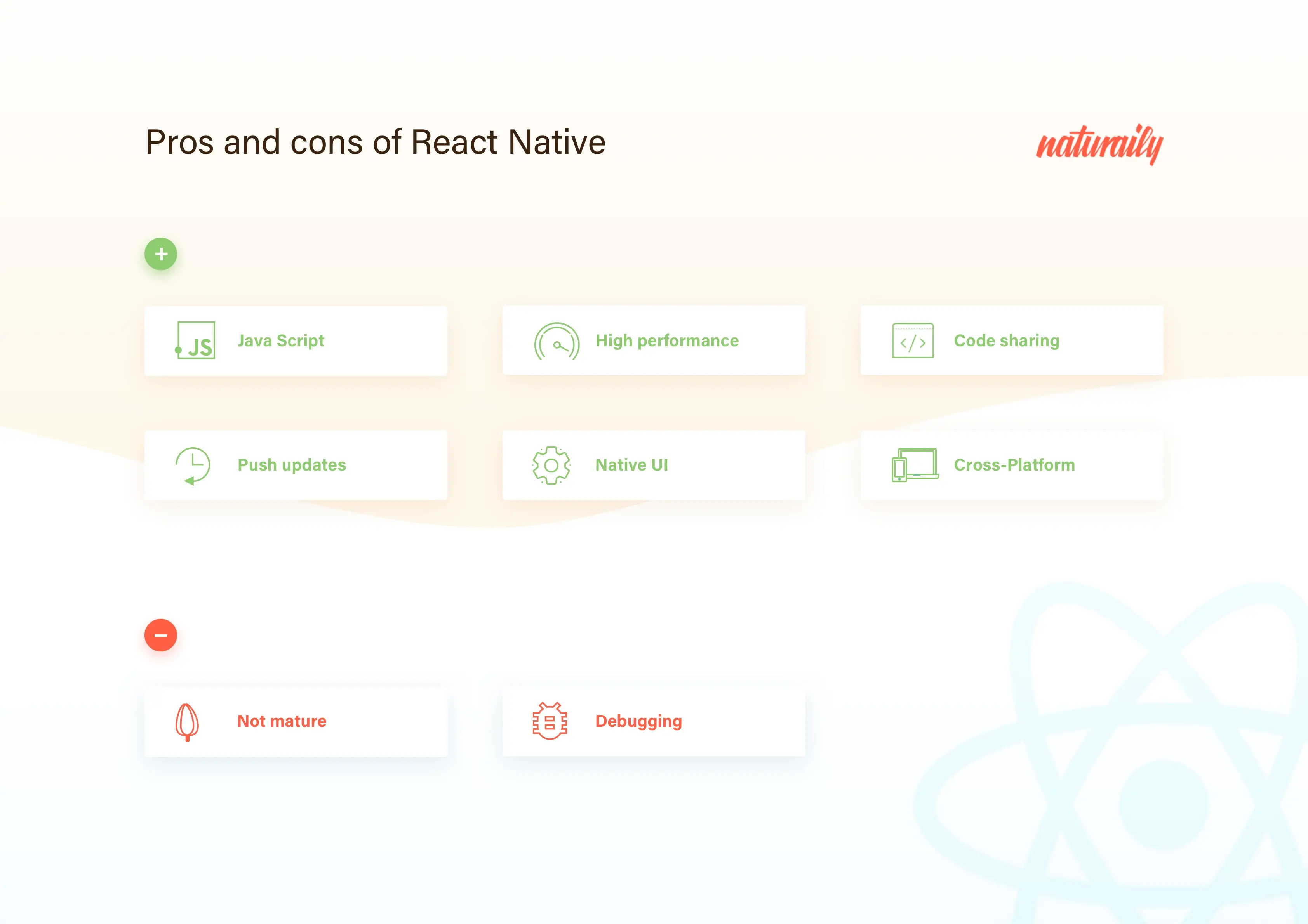Click the code brackets window icon
Screen dimensions: 1308x924
click(913, 340)
